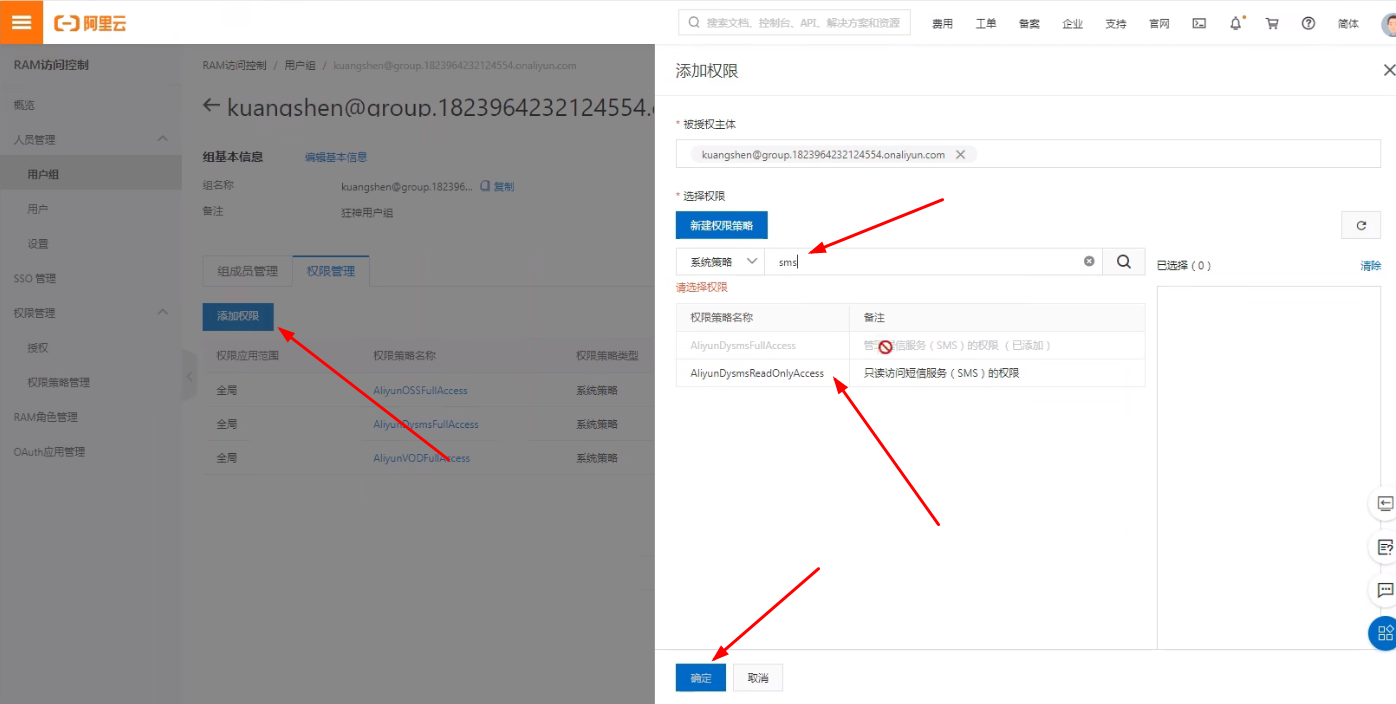Click the RAM访问控制 breadcrumb
The width and height of the screenshot is (1396, 704).
click(x=235, y=65)
